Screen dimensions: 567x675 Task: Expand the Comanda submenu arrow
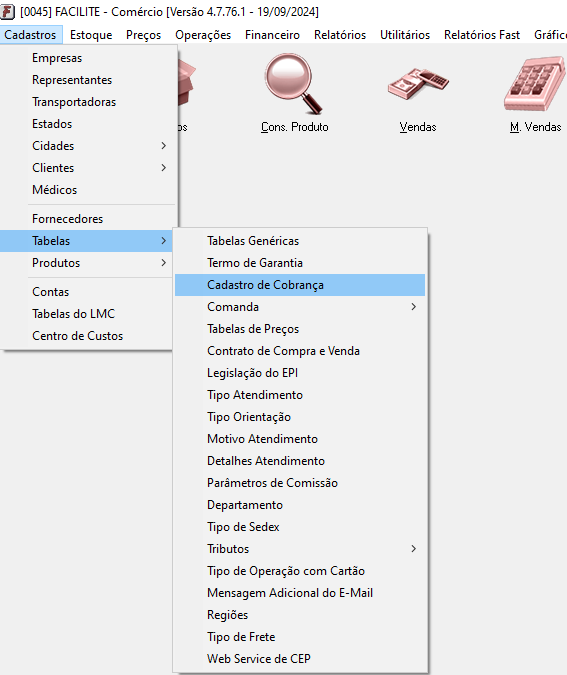[414, 307]
